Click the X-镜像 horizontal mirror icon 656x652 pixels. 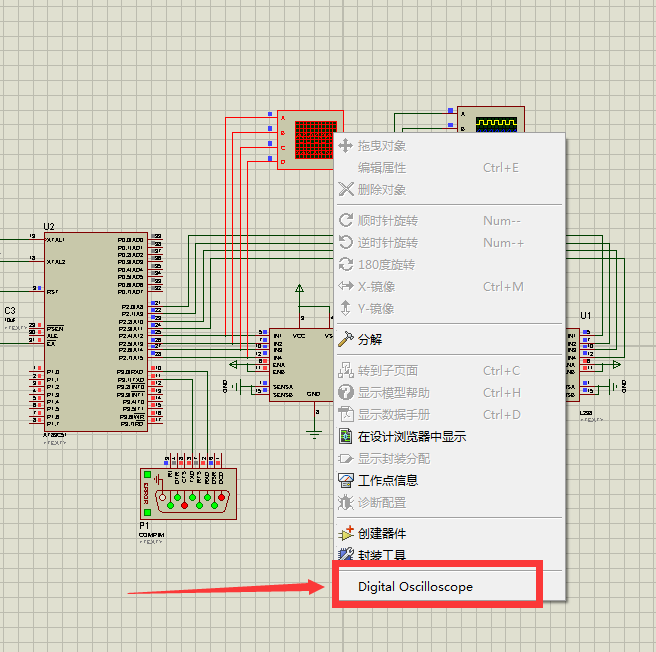pyautogui.click(x=347, y=287)
